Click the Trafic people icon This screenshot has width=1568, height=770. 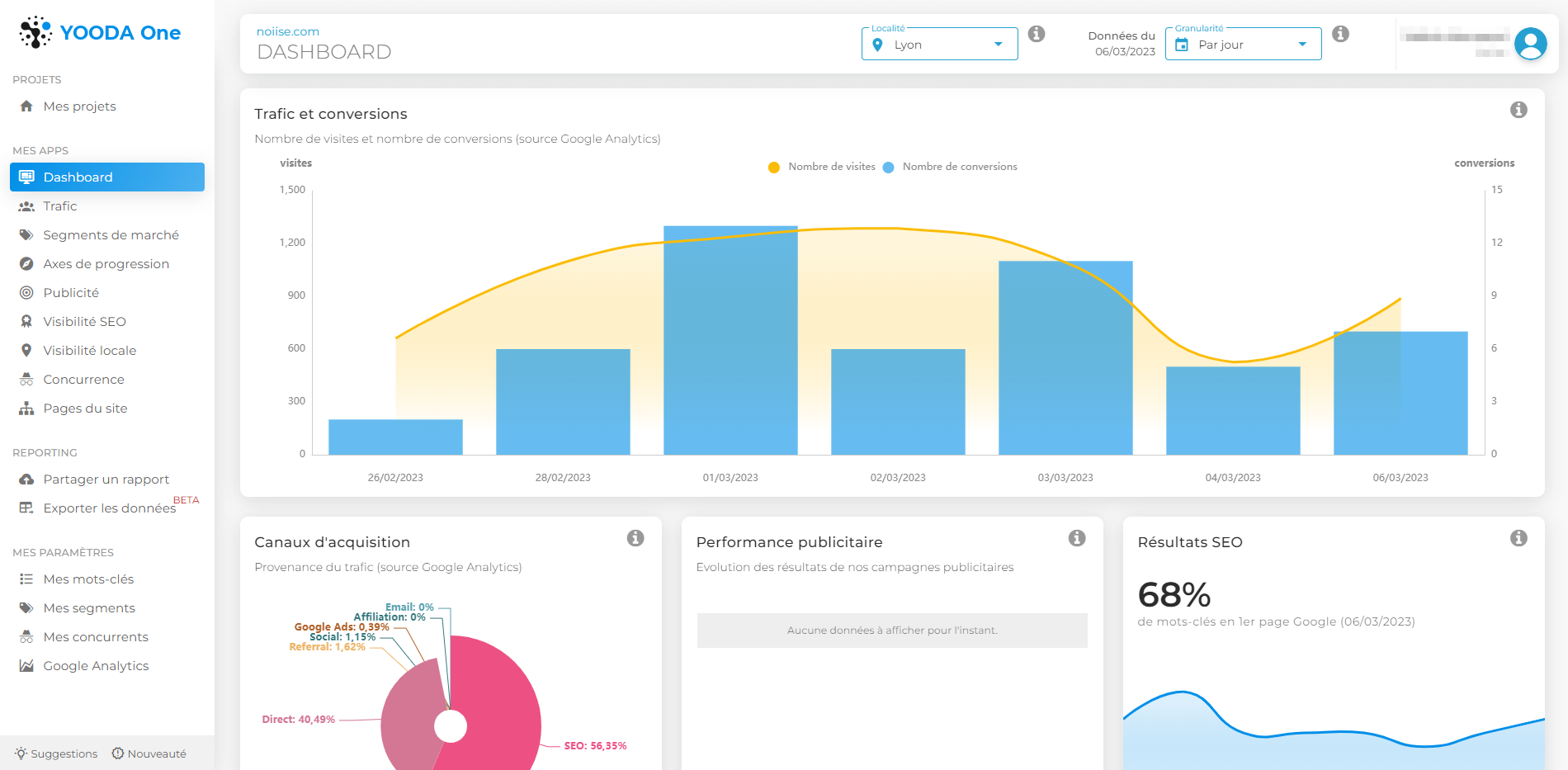point(26,206)
